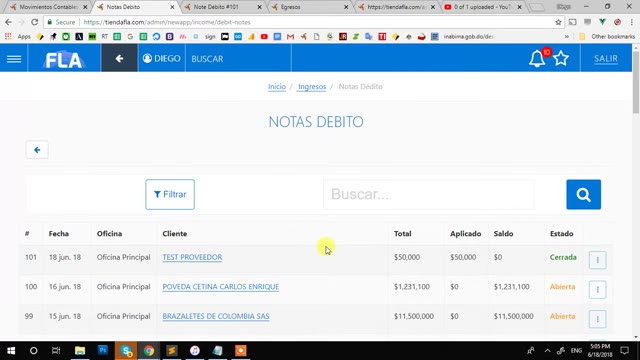This screenshot has width=640, height=360.
Task: Reload the page with the browser refresh icon
Action: point(35,22)
